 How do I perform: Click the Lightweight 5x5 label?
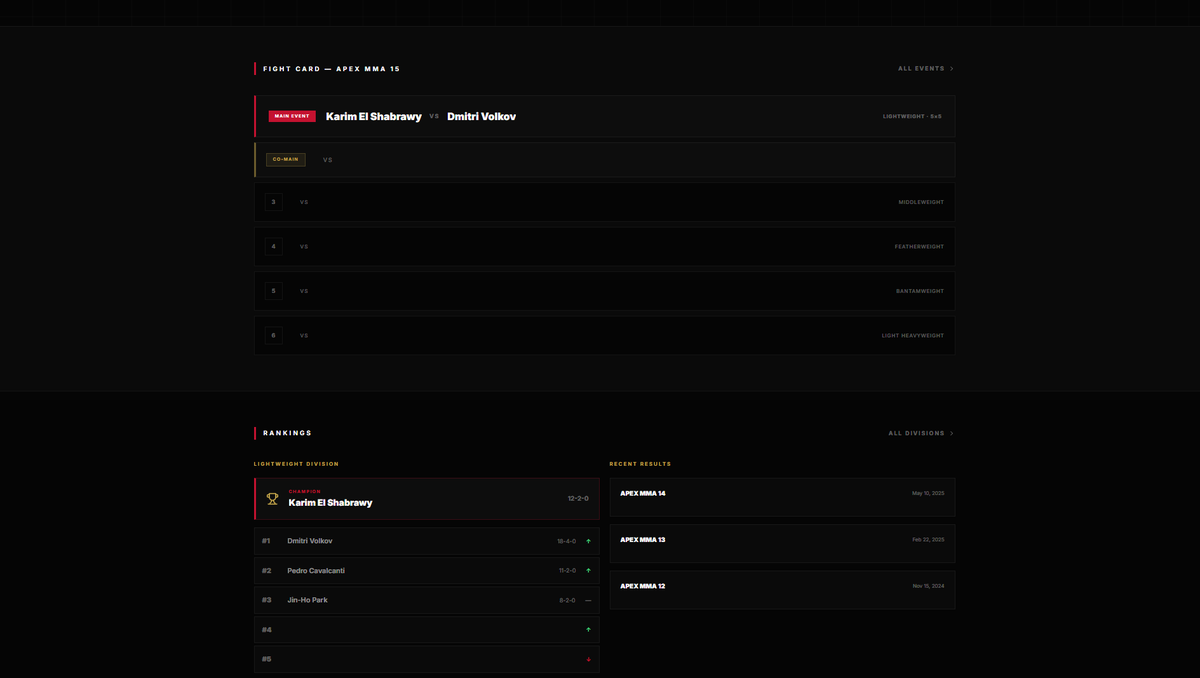coord(912,116)
